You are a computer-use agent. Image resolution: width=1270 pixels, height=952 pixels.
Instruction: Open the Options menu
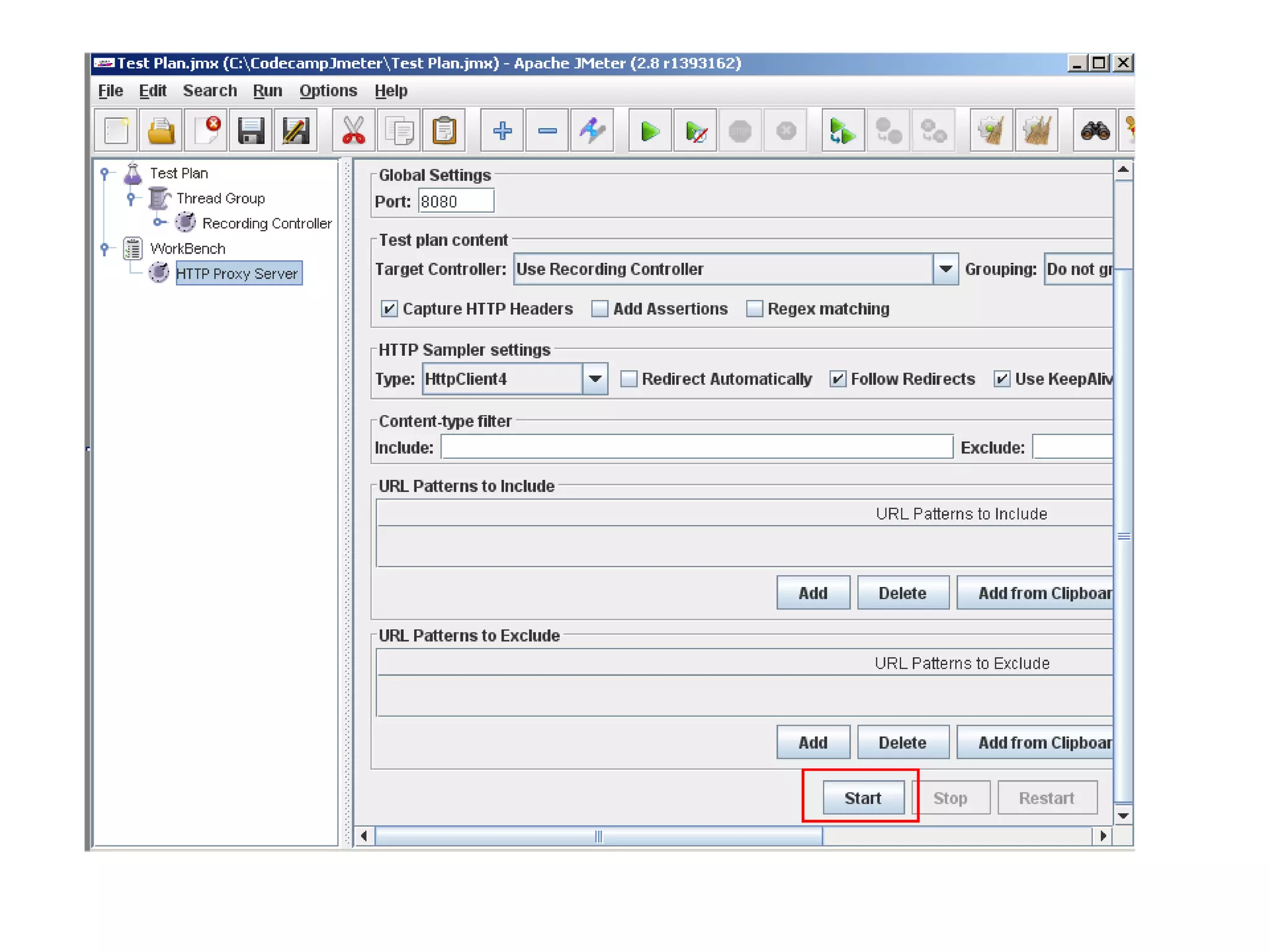click(x=328, y=90)
